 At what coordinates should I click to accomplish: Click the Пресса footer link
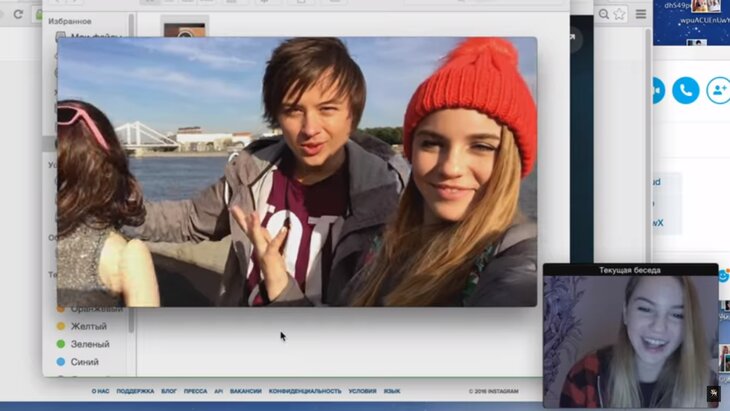(196, 391)
